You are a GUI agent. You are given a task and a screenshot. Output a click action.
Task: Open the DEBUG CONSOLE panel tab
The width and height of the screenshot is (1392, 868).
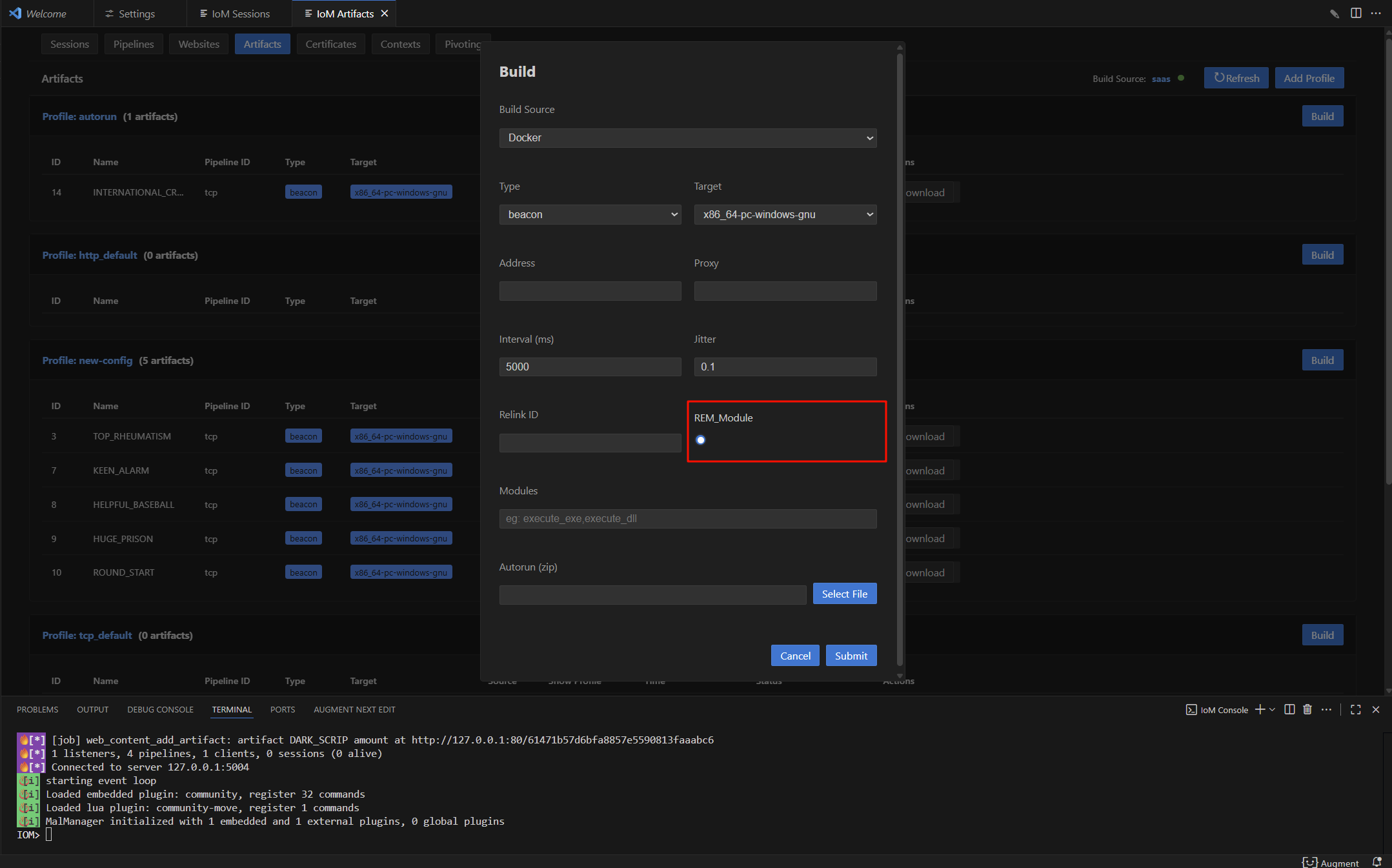(160, 709)
